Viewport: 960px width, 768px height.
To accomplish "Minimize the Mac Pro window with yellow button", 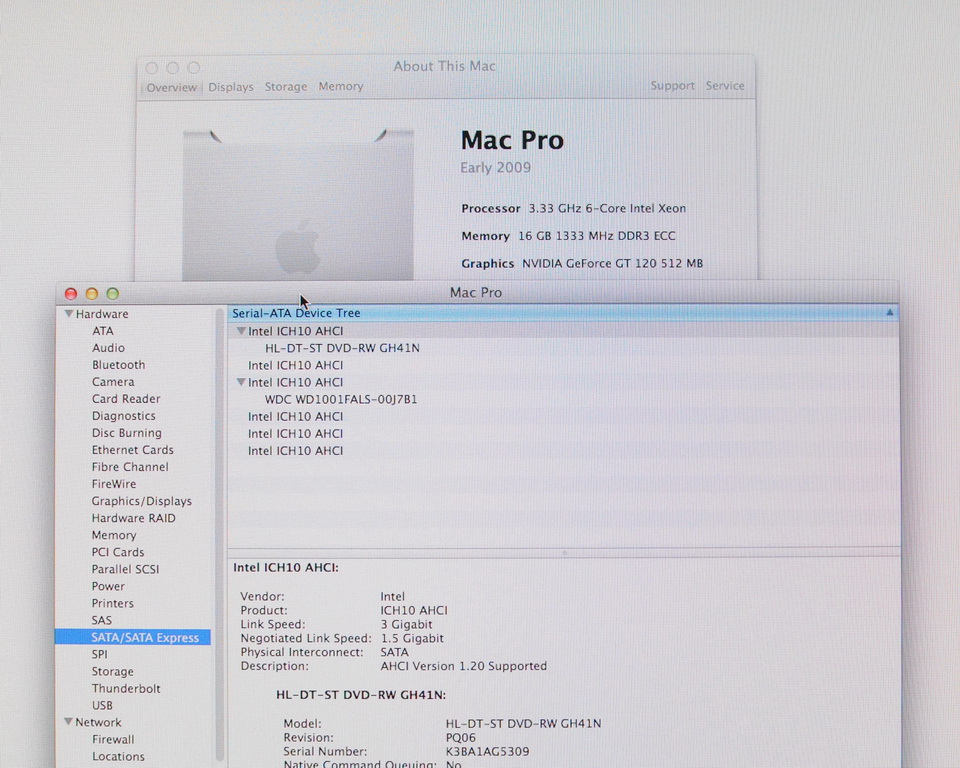I will coord(92,293).
